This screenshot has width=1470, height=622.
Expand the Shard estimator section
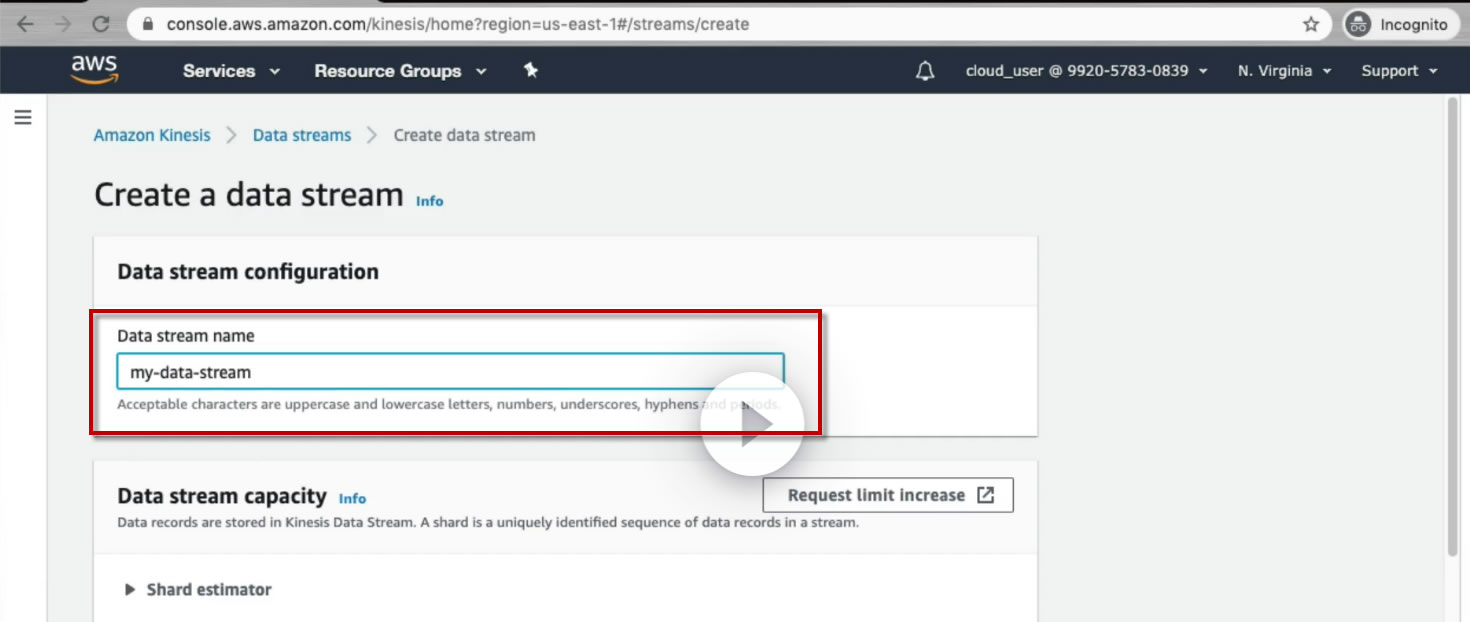coord(198,589)
